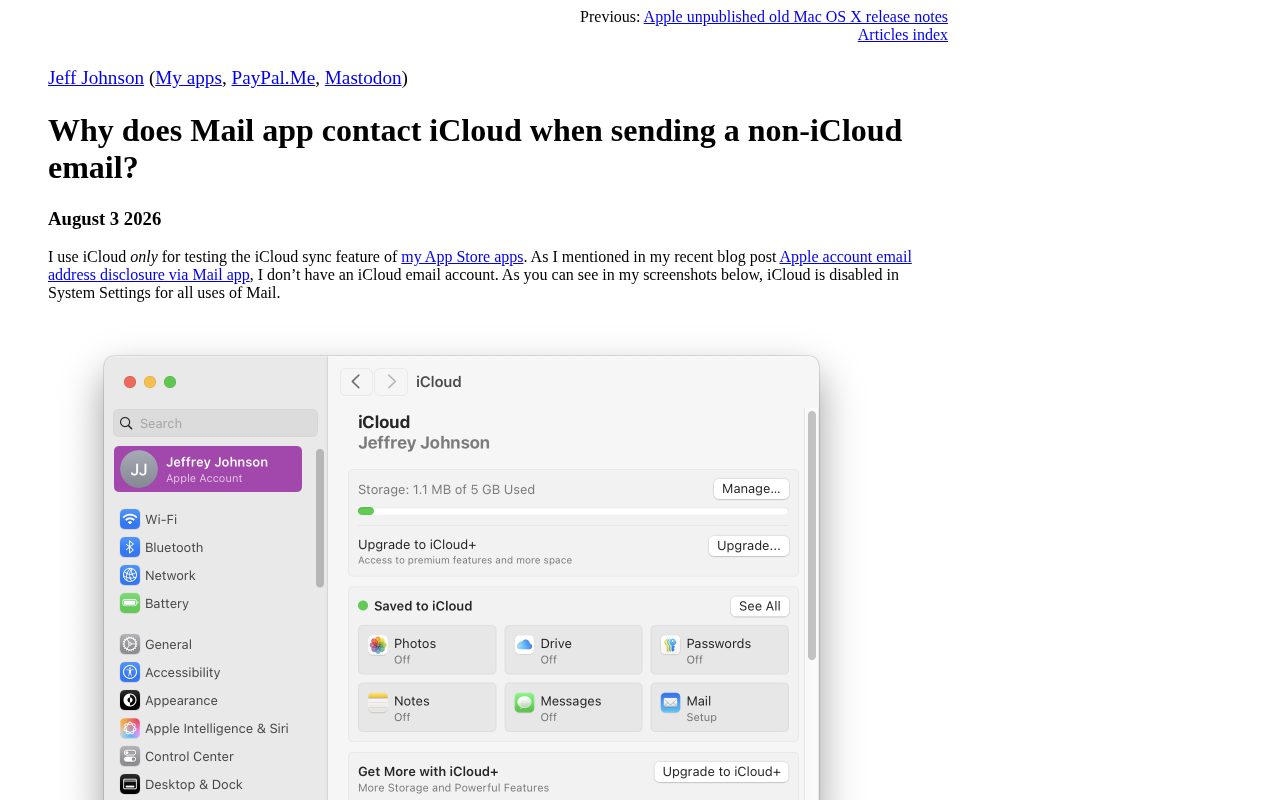Viewport: 1280px width, 800px height.
Task: Click the Wi-Fi icon in Settings sidebar
Action: click(130, 519)
